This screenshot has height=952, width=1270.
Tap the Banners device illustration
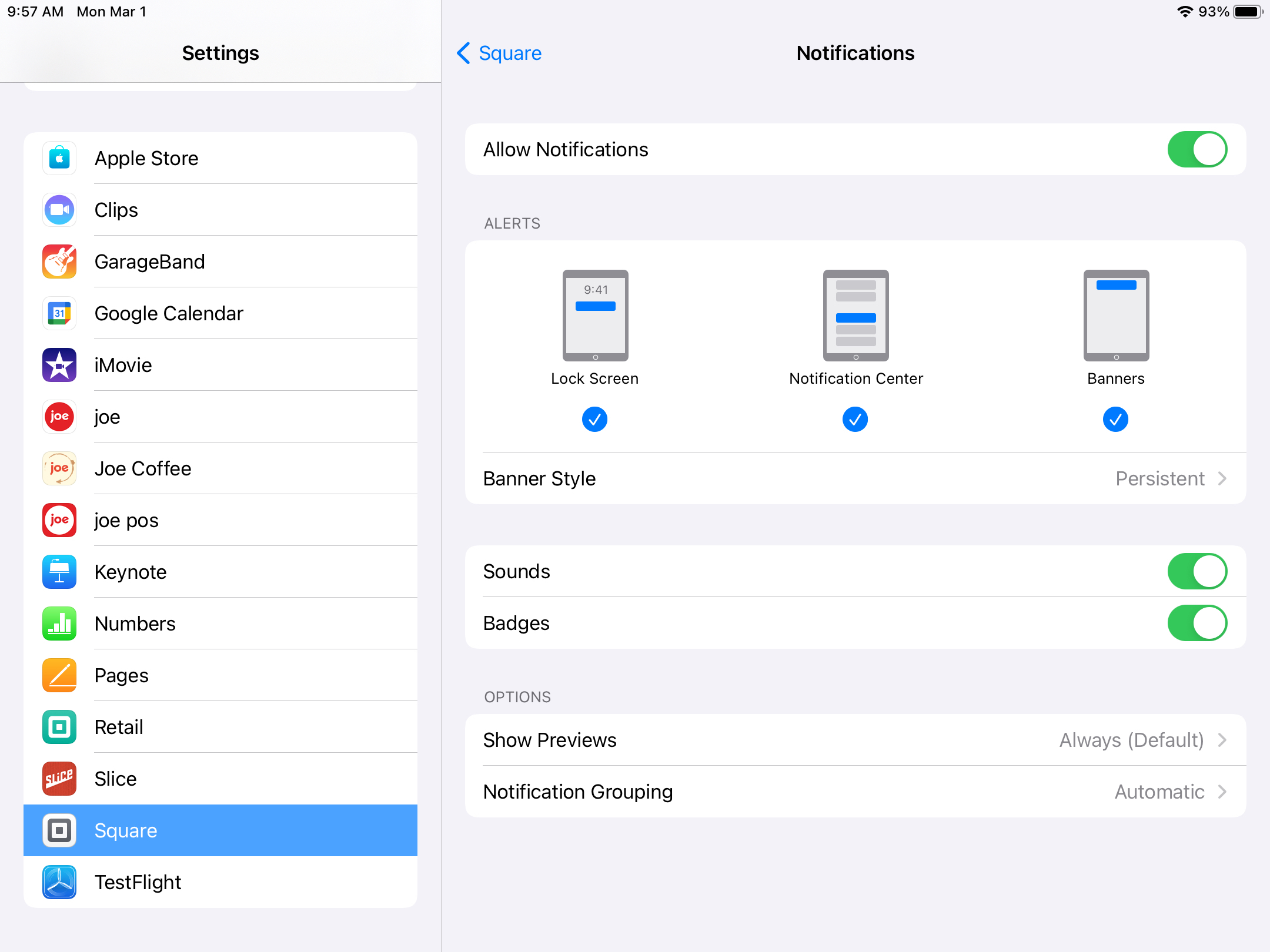point(1116,316)
